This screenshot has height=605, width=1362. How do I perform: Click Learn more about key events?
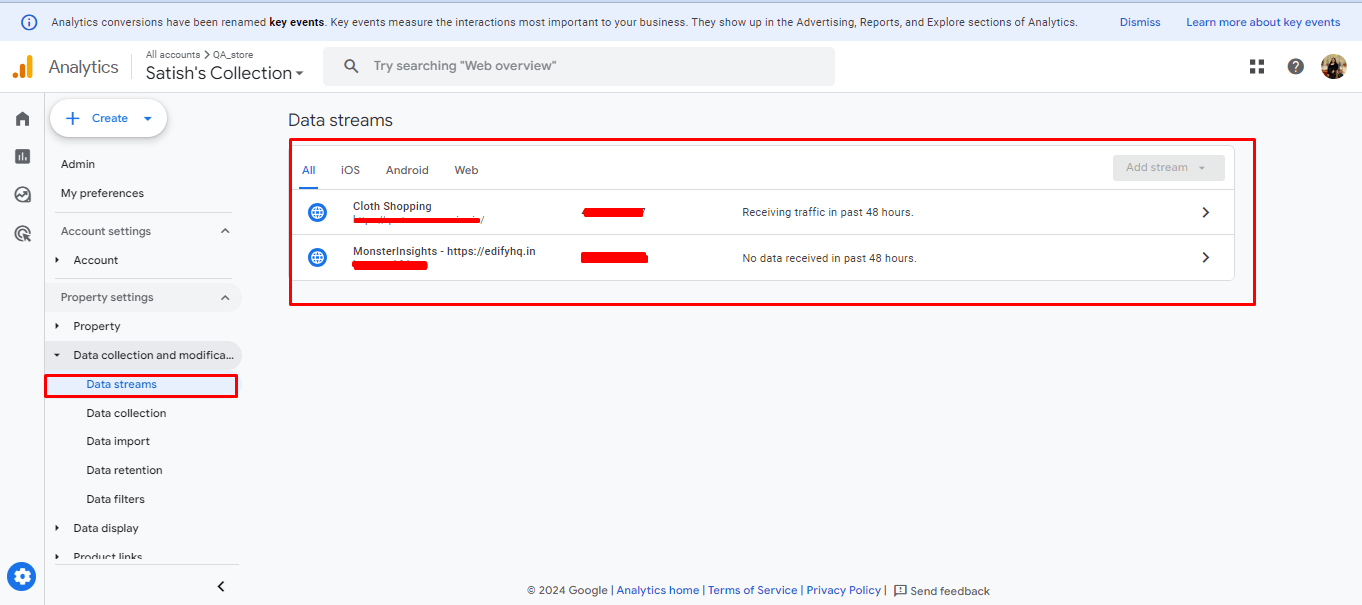[1263, 22]
